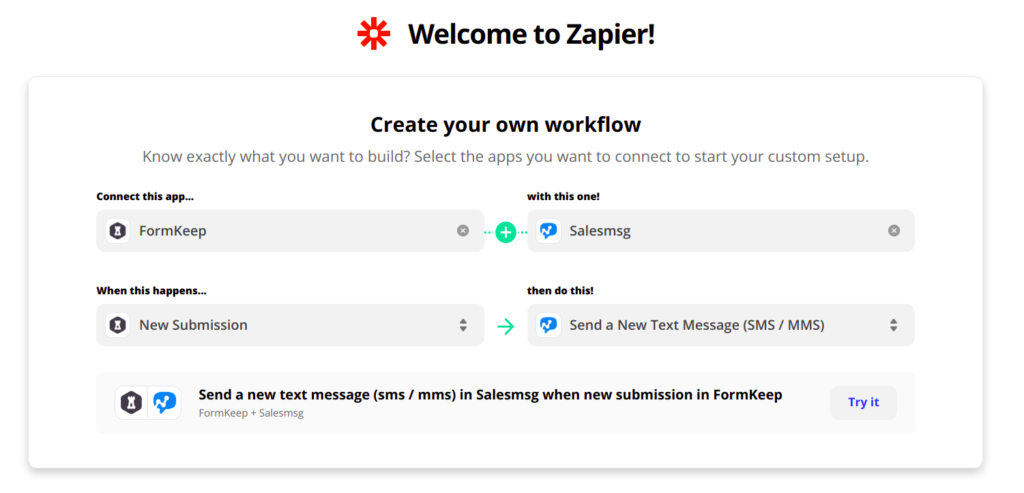The width and height of the screenshot is (1024, 493).
Task: Click the green plus connector icon
Action: (506, 232)
